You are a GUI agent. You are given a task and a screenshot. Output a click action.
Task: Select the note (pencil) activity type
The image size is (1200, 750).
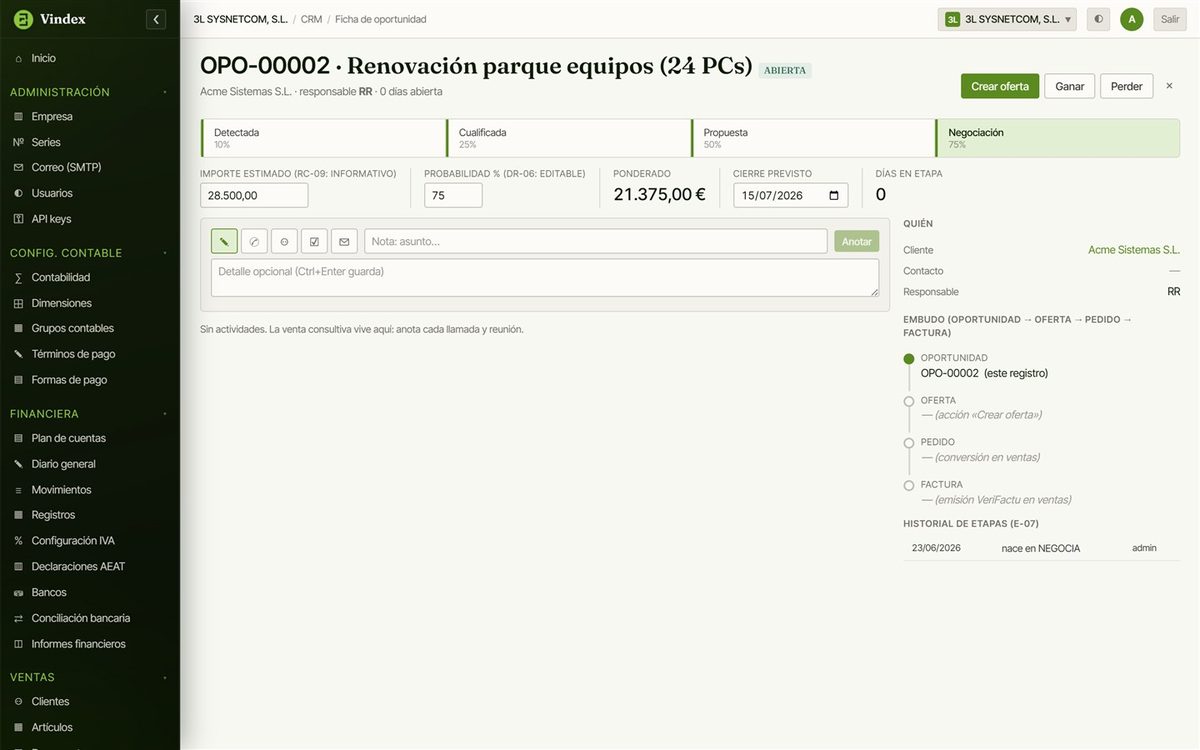point(224,241)
